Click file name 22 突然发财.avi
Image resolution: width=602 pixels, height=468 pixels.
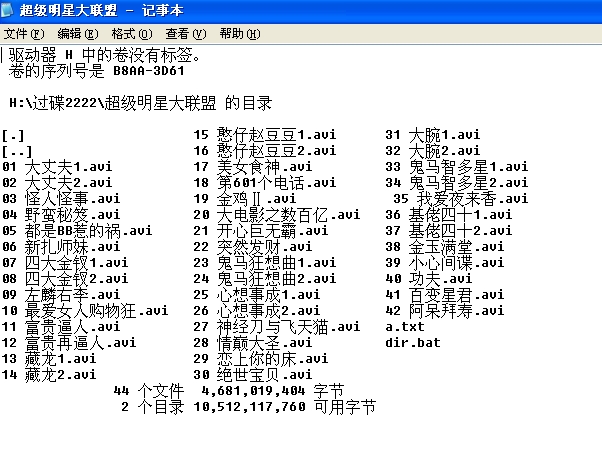[253, 247]
